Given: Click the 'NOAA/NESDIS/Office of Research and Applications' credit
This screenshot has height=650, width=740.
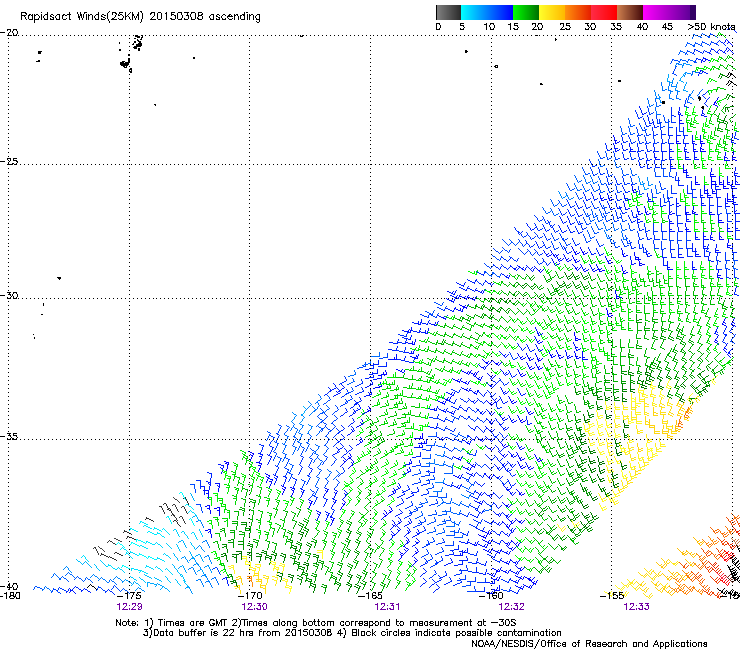Looking at the screenshot, I should (x=589, y=644).
